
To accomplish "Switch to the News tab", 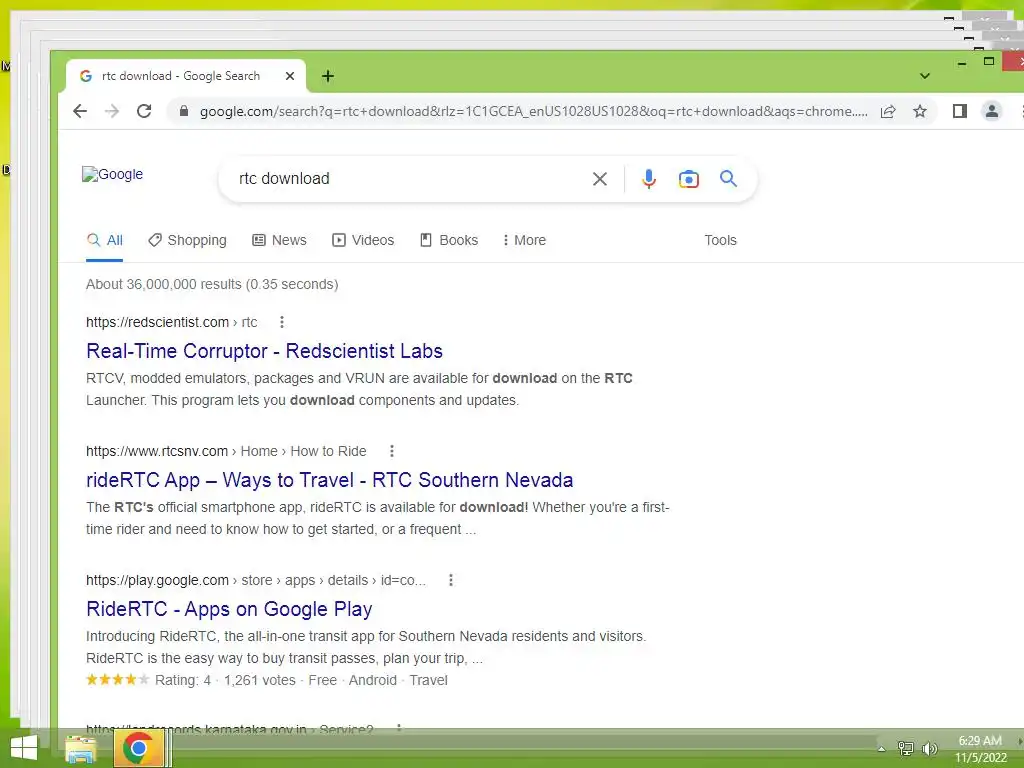I will (280, 240).
